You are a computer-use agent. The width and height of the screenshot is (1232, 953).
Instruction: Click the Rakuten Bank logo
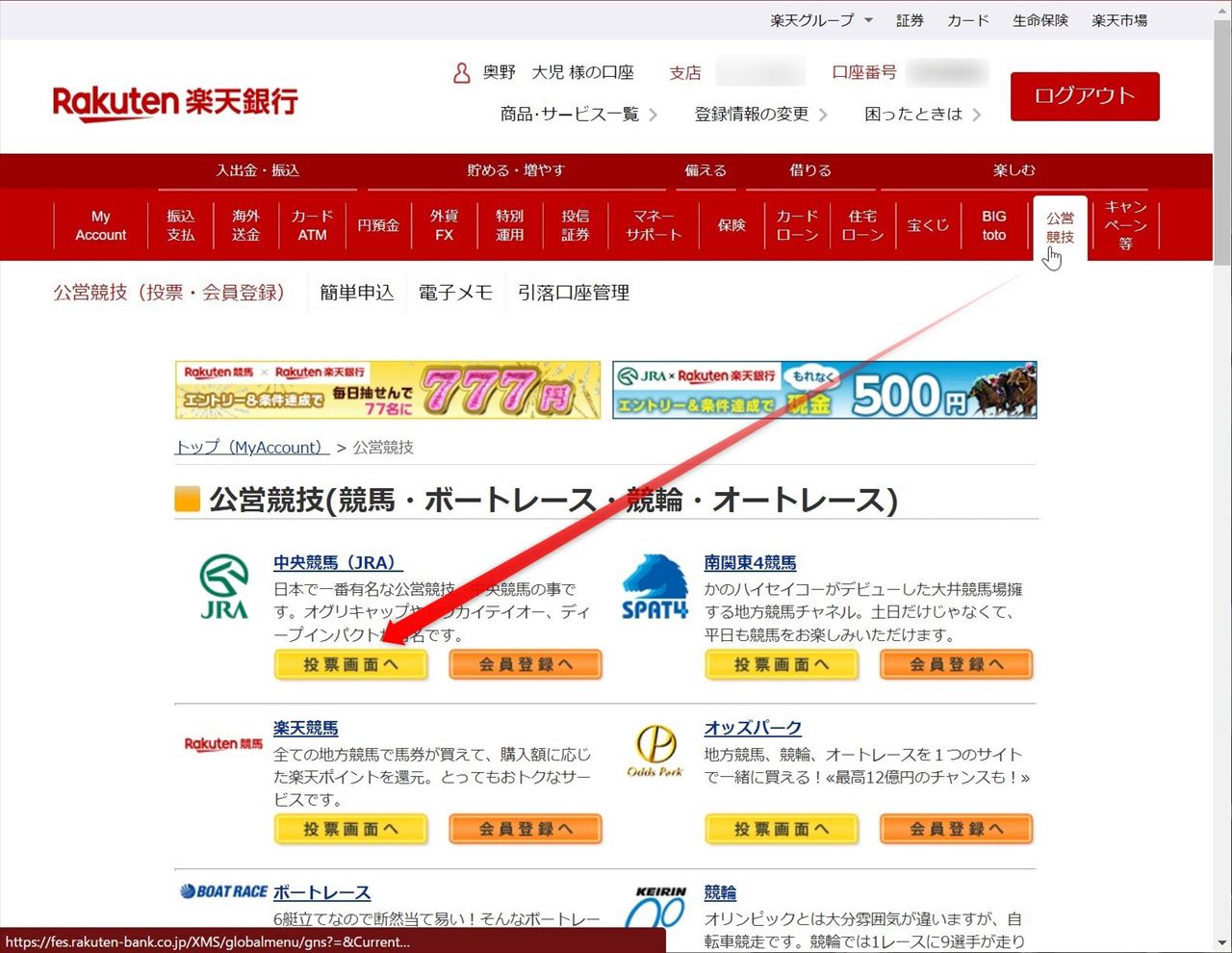[175, 101]
